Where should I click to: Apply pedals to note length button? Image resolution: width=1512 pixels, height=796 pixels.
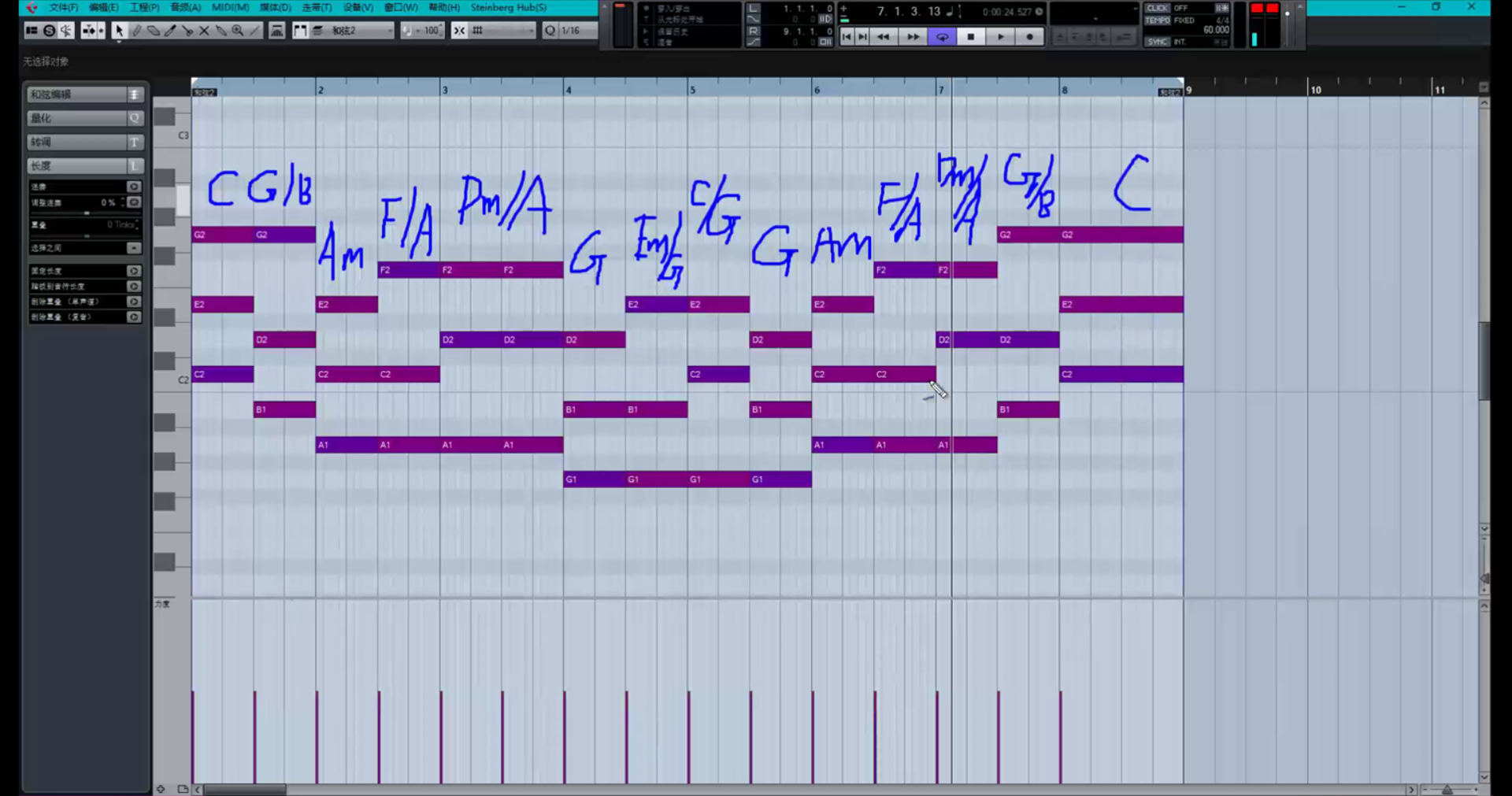click(x=134, y=287)
